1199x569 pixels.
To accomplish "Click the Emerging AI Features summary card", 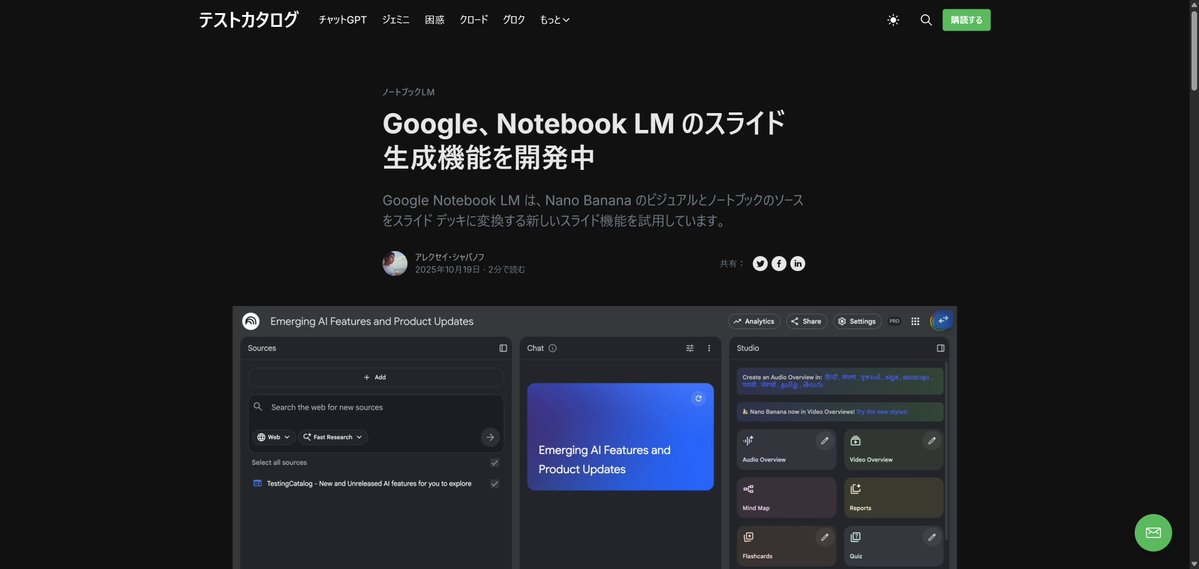I will [620, 437].
